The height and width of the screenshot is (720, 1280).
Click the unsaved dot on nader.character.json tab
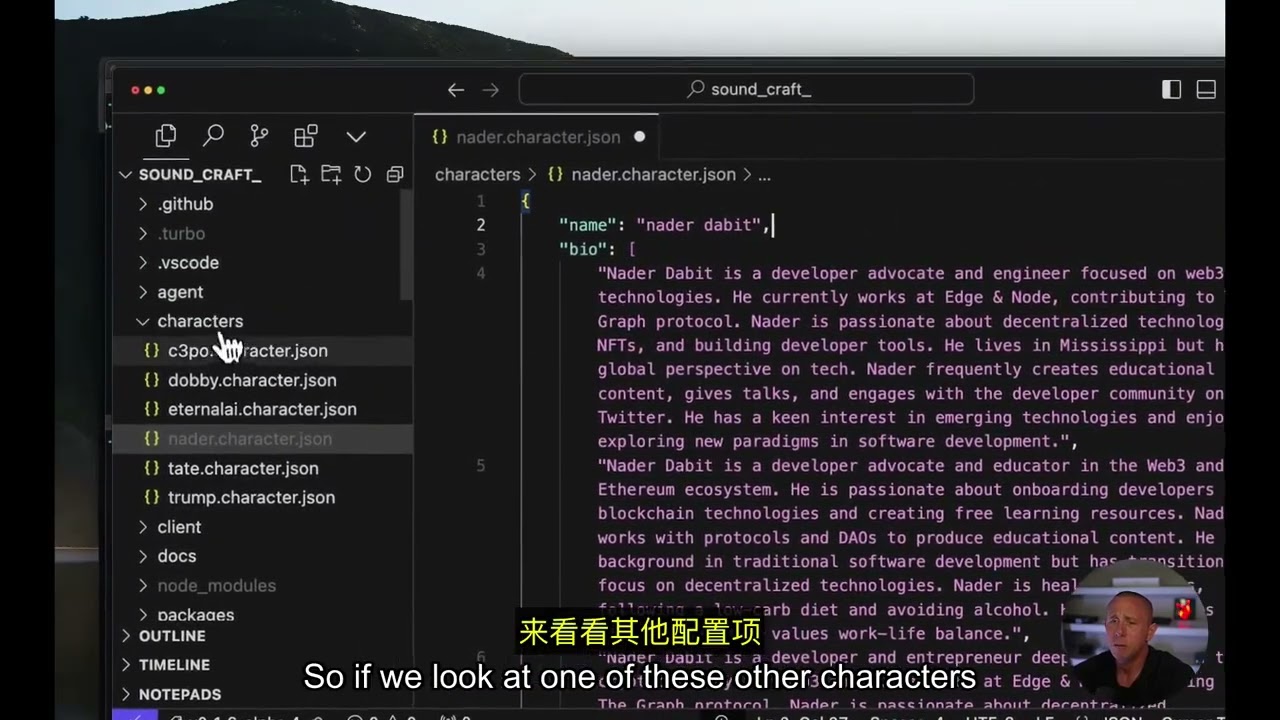tap(640, 137)
